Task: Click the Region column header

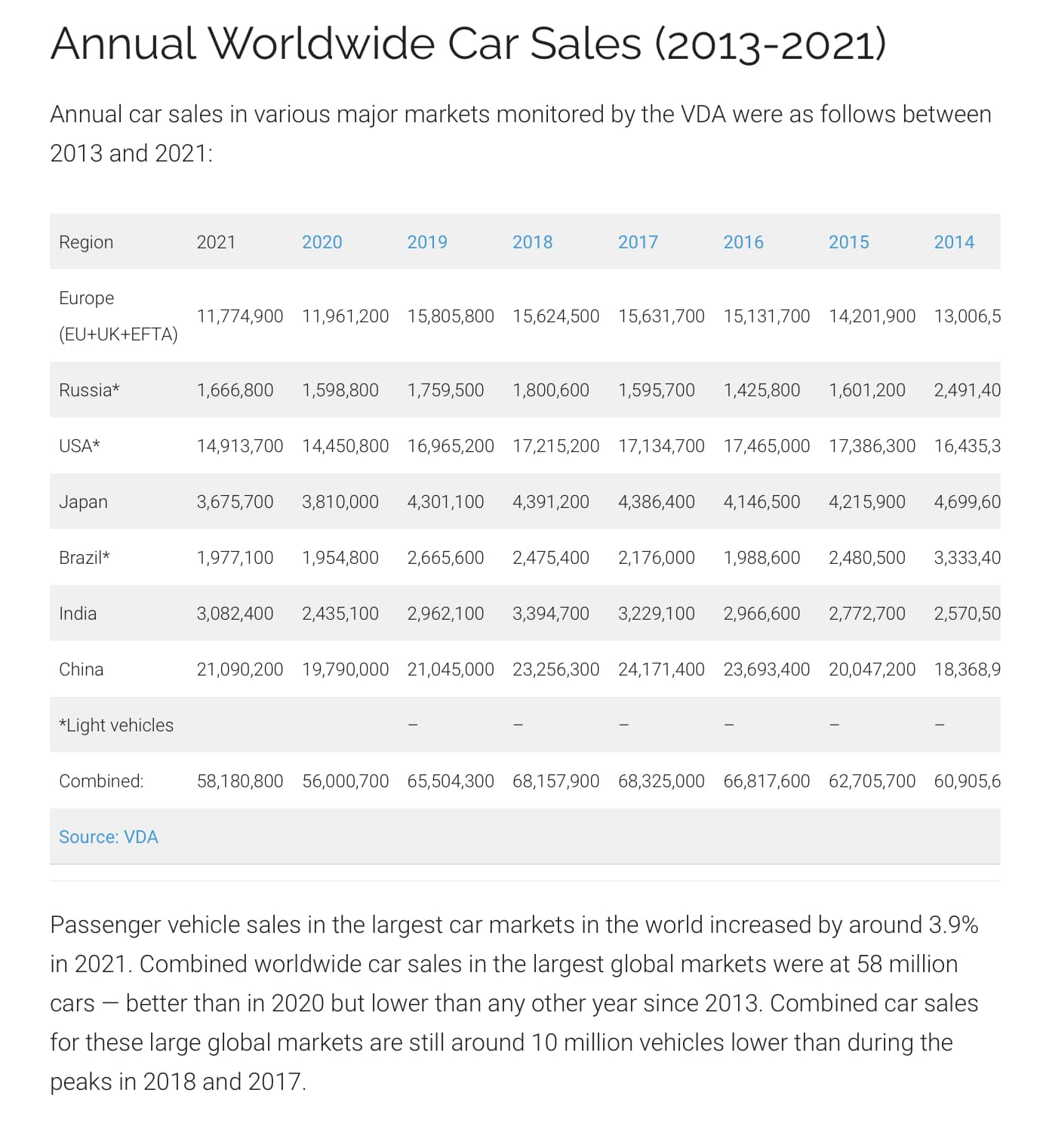Action: (x=86, y=242)
